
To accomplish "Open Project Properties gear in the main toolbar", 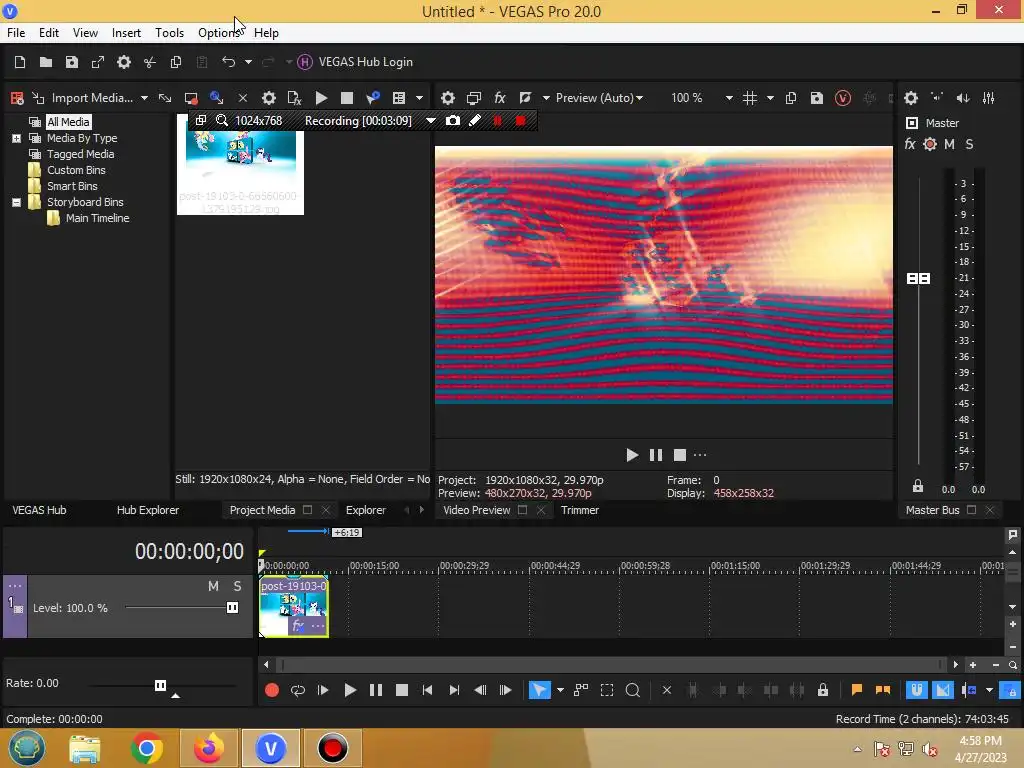I will pyautogui.click(x=123, y=62).
